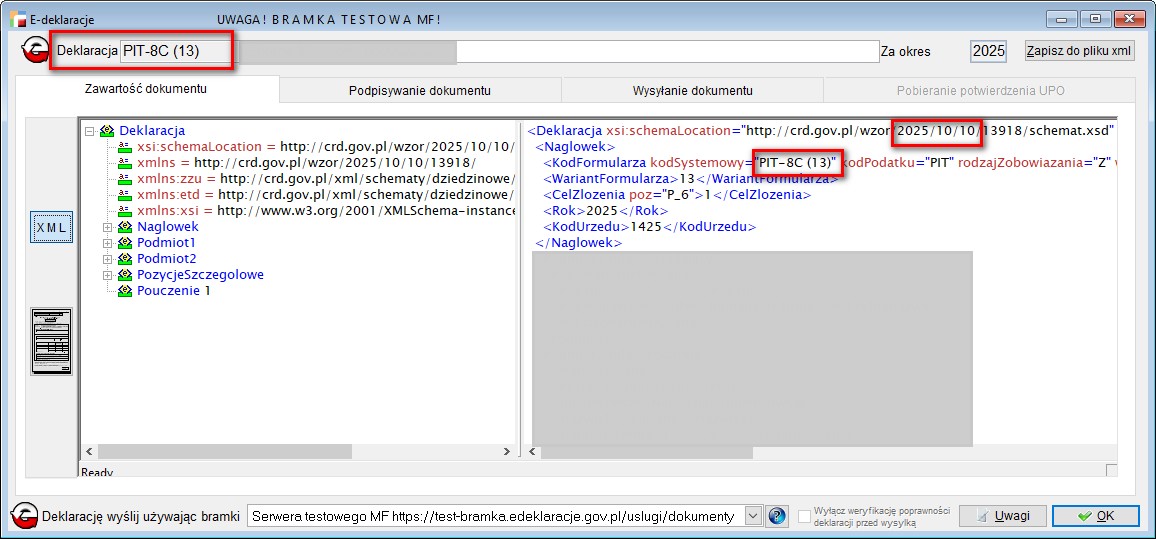Click the Naglowek node icon in tree

(125, 227)
